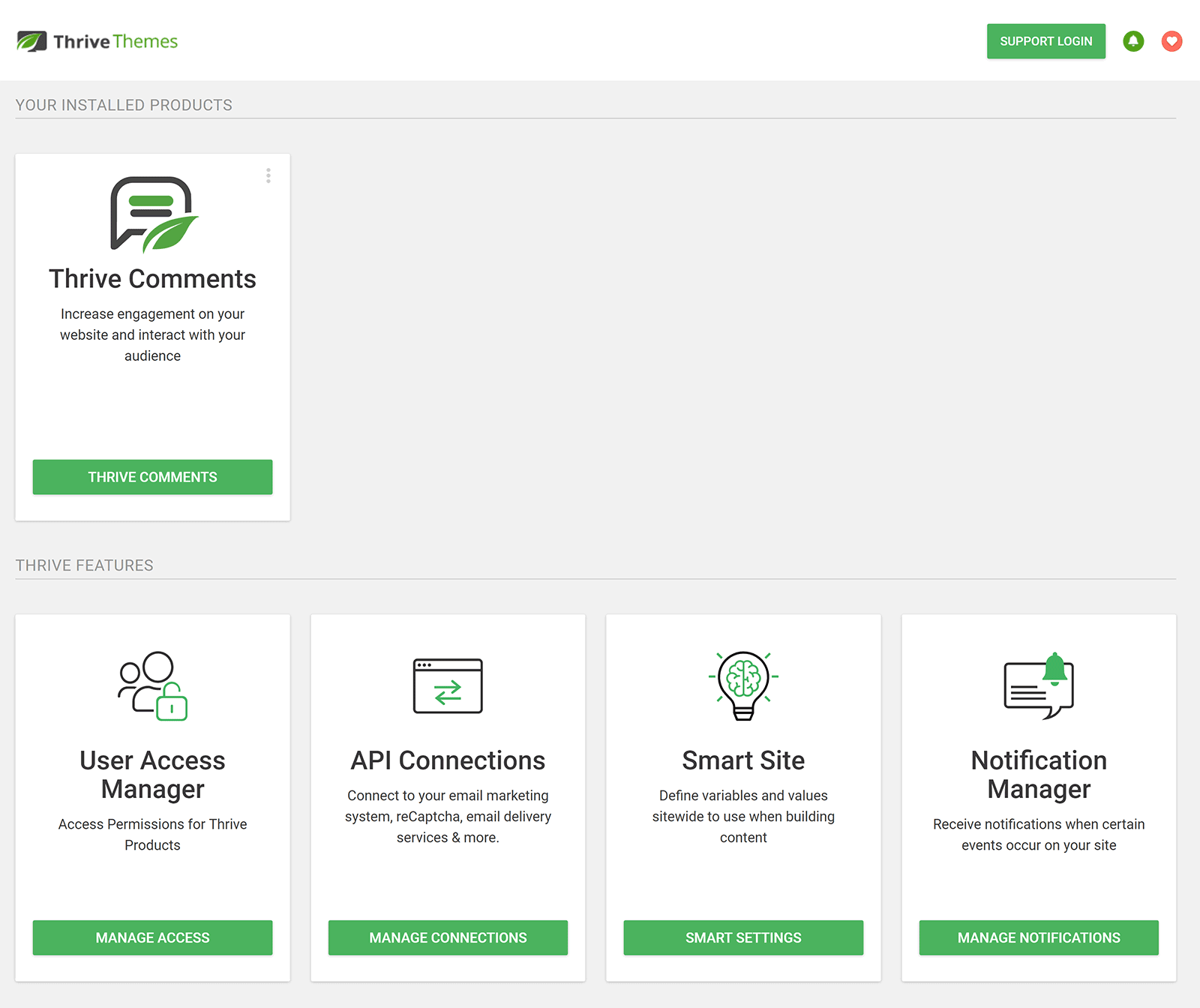The image size is (1200, 1008).
Task: Select the Notification Manager heading
Action: (x=1039, y=775)
